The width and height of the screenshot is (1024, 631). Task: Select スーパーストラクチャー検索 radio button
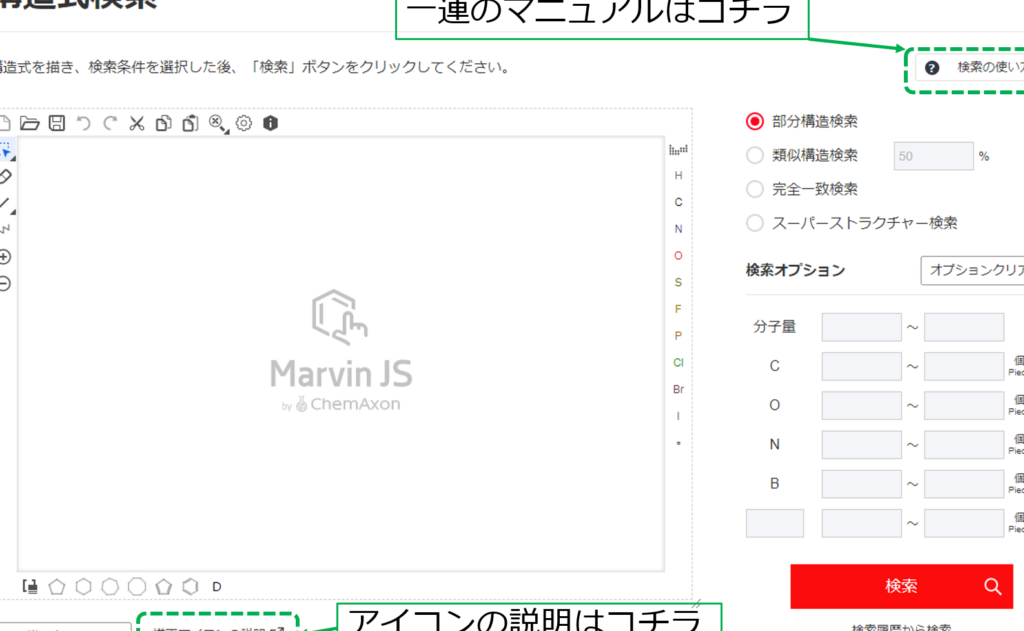[x=754, y=223]
